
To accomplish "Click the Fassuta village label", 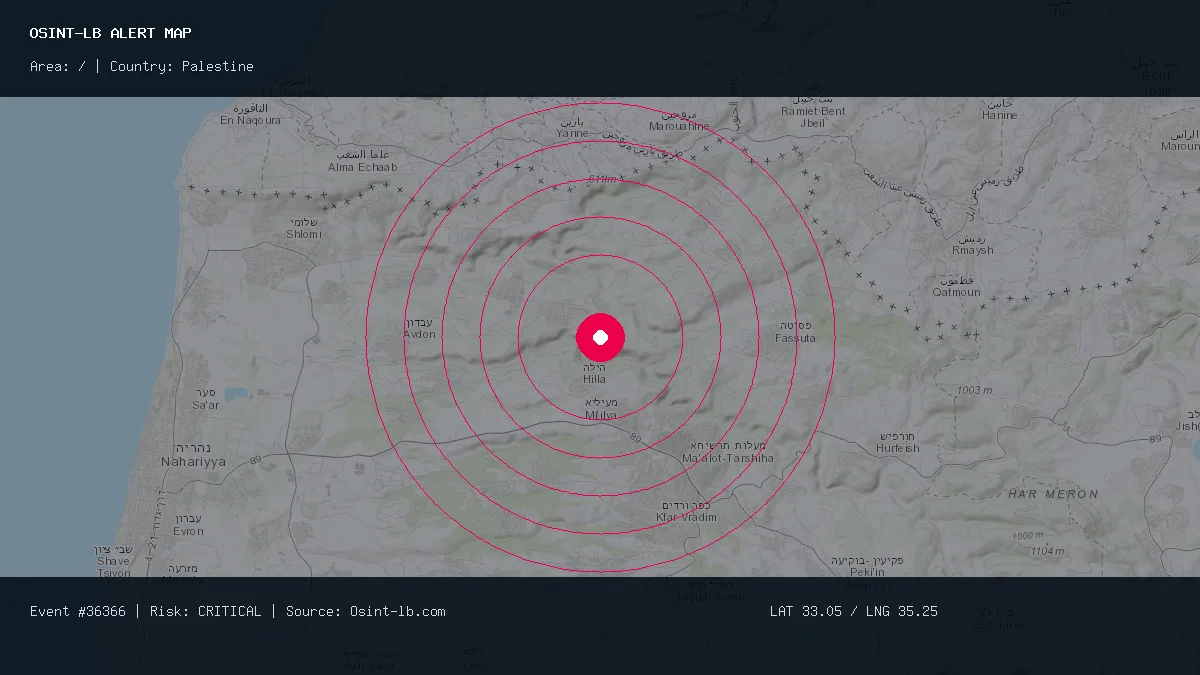I will 795,332.
